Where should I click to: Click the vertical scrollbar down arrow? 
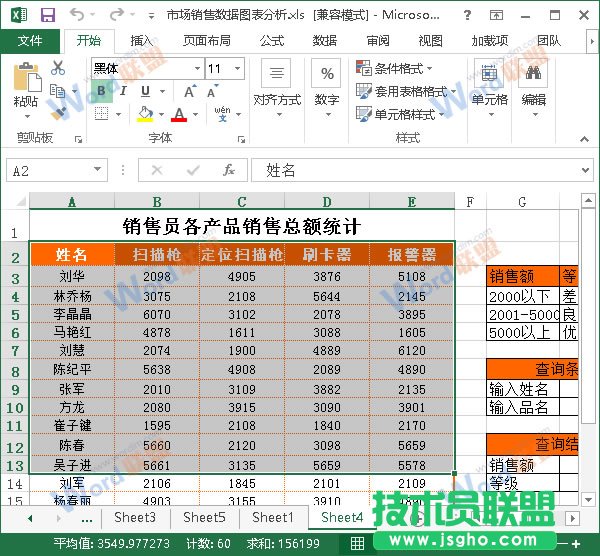coord(588,499)
